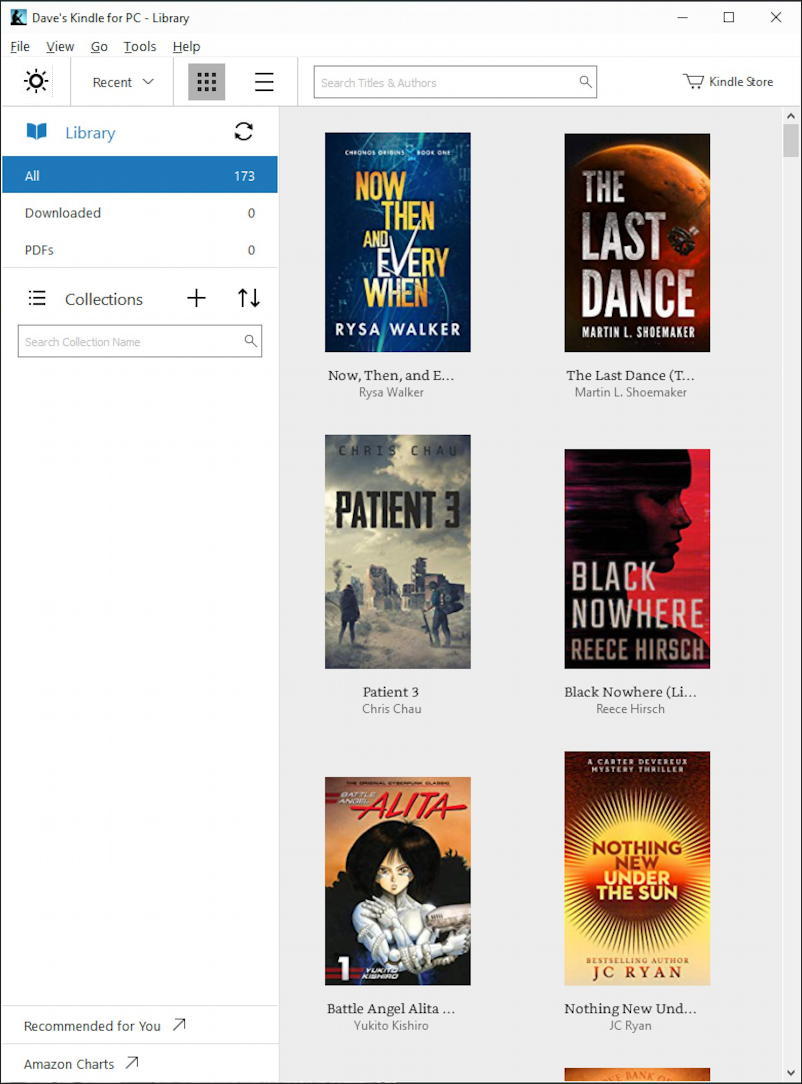The image size is (802, 1084).
Task: Sort collections using up-down arrows icon
Action: 249,298
